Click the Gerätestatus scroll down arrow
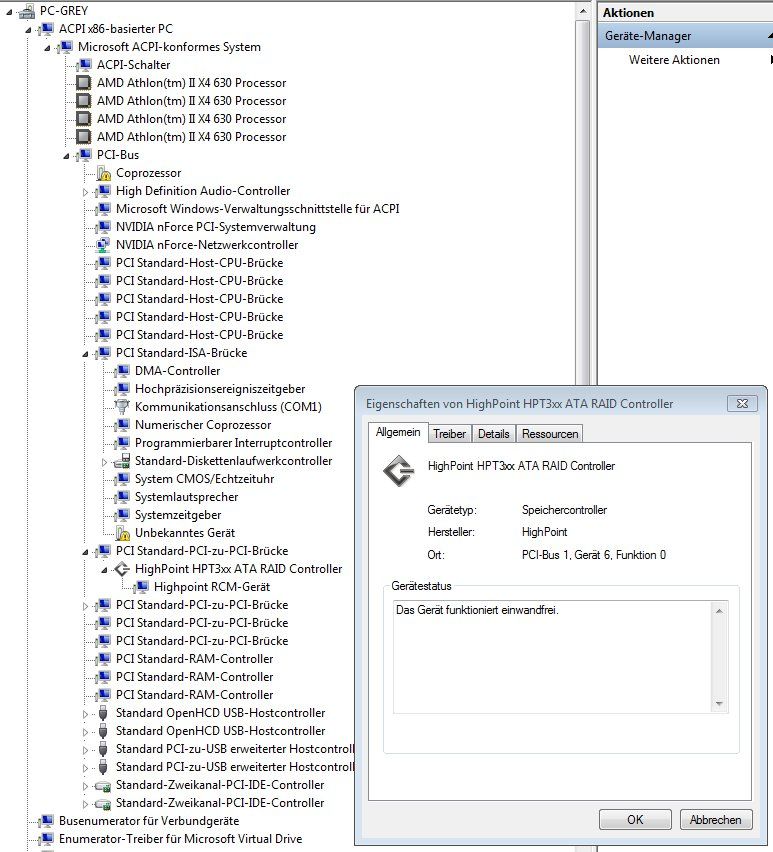773x852 pixels. tap(719, 704)
